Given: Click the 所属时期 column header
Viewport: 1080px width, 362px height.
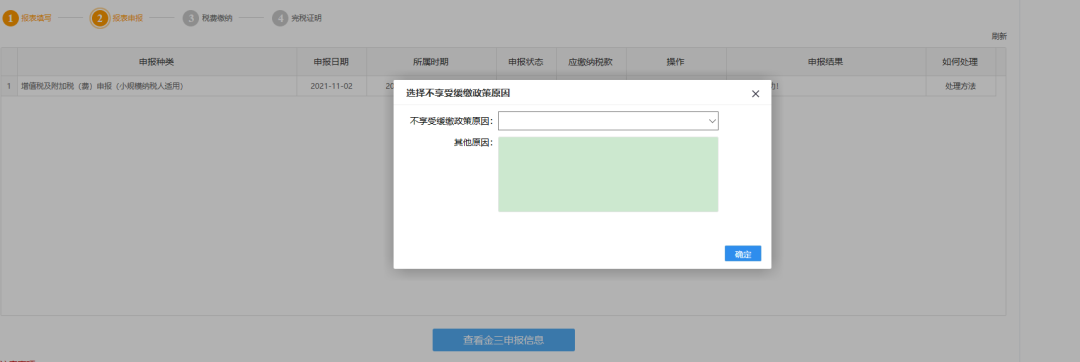Looking at the screenshot, I should (x=431, y=62).
